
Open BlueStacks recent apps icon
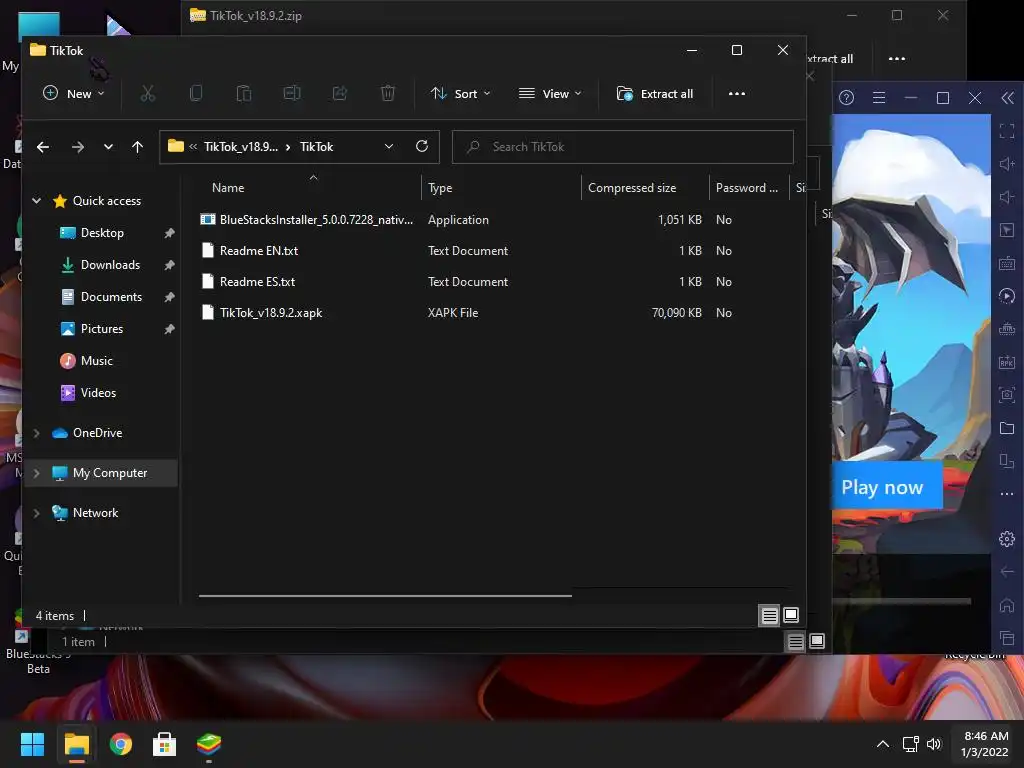1007,637
